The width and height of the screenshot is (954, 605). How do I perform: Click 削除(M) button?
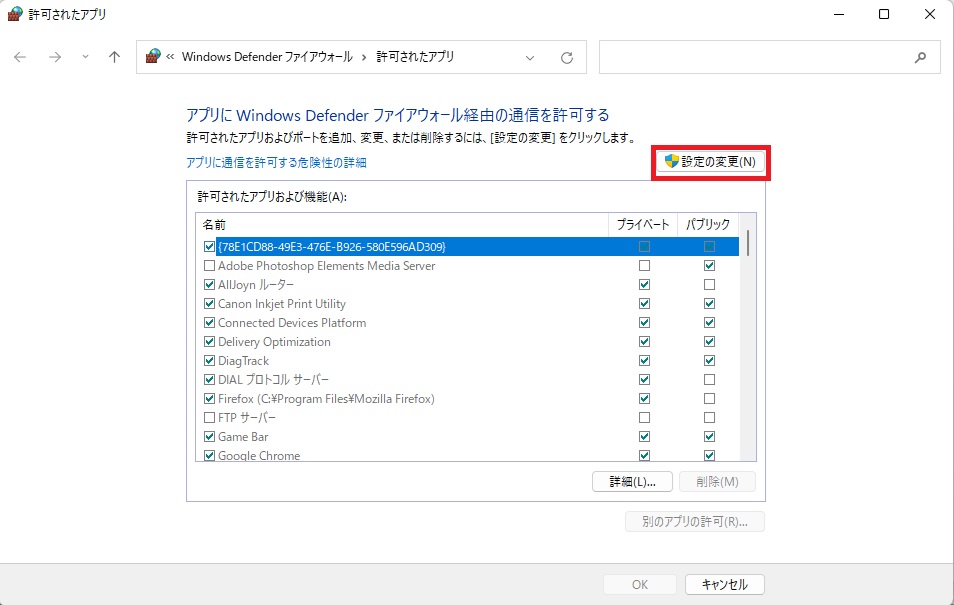point(717,481)
